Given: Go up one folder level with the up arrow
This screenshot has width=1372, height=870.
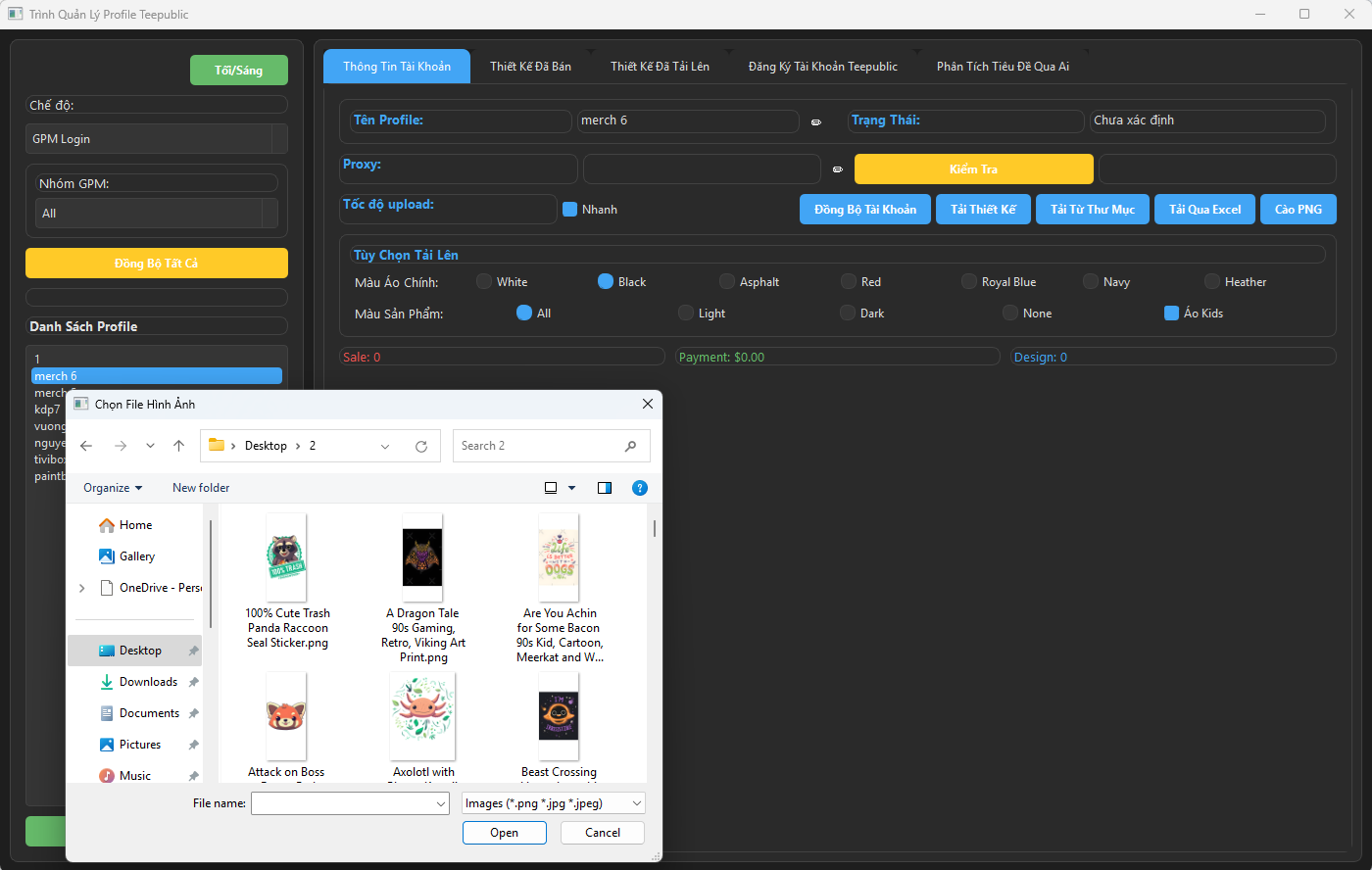Looking at the screenshot, I should coord(178,445).
